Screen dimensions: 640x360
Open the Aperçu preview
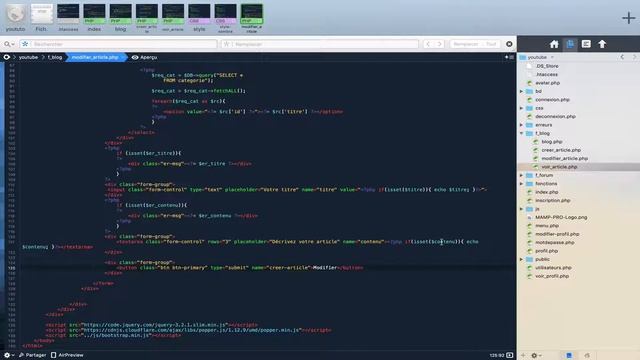pos(144,58)
